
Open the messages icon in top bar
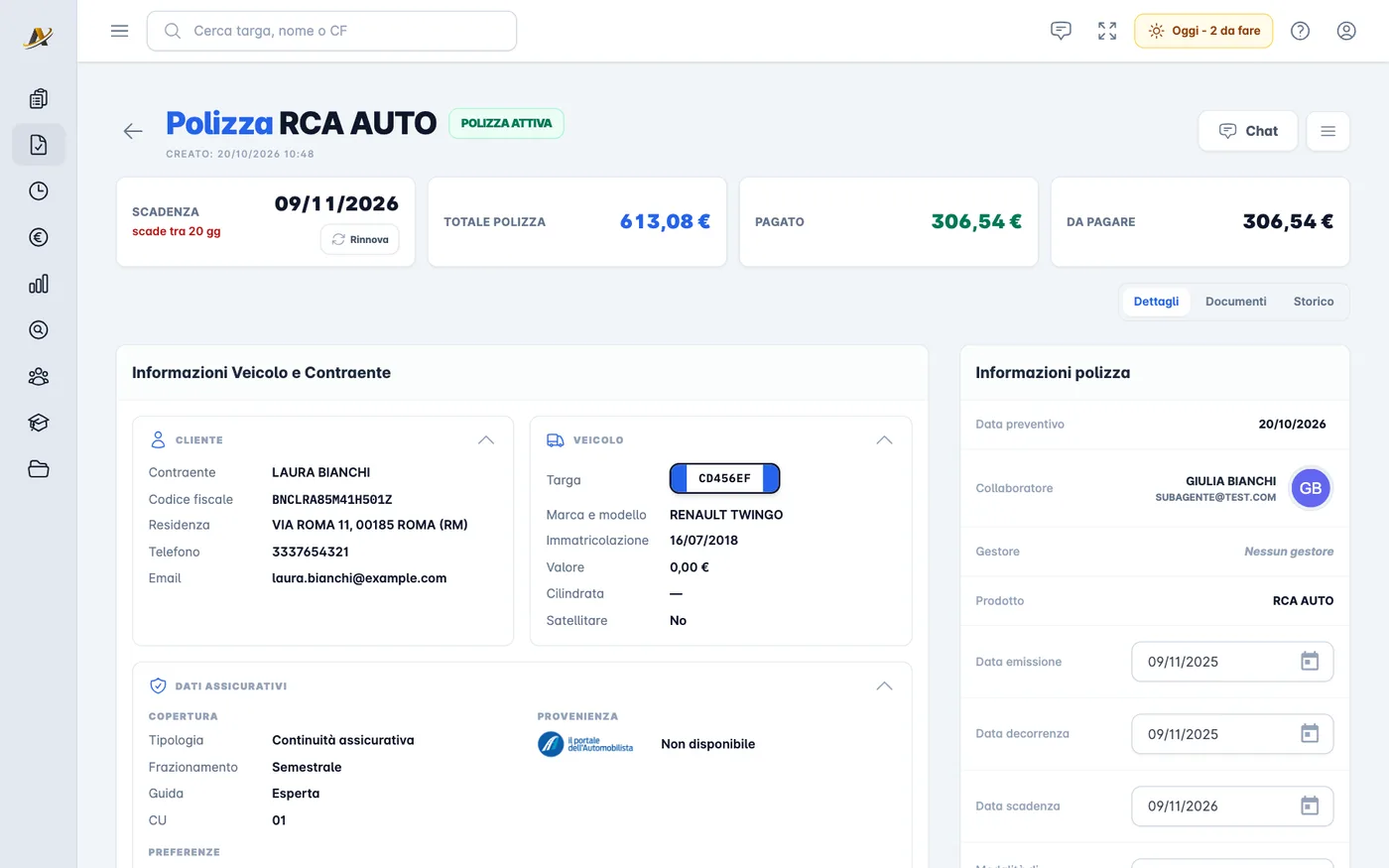pos(1061,31)
